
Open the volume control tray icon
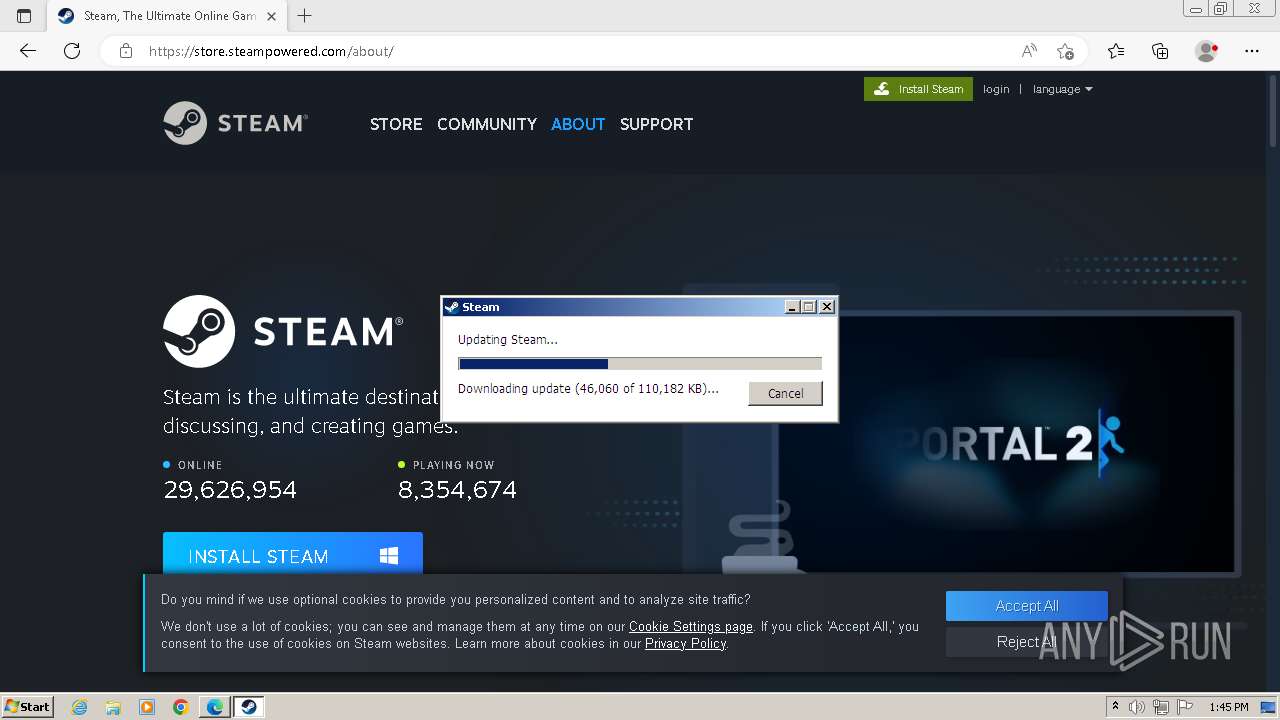point(1137,707)
